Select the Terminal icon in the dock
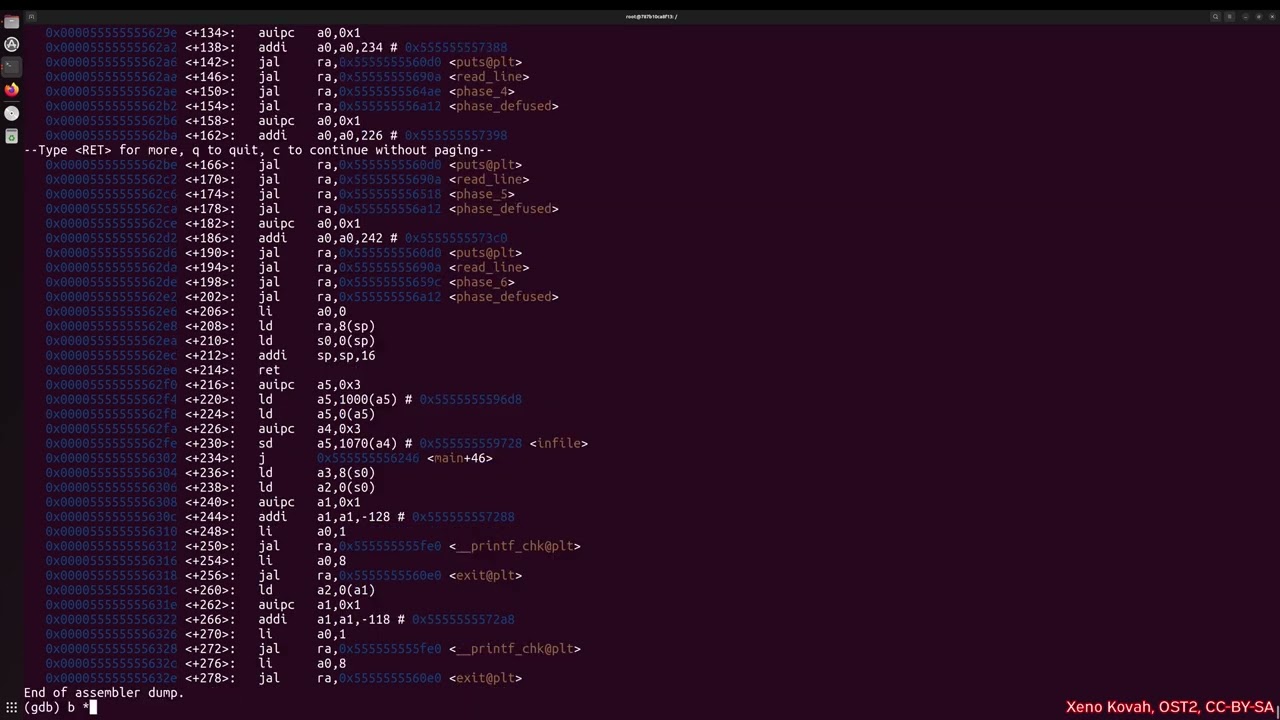1280x720 pixels. [11, 67]
